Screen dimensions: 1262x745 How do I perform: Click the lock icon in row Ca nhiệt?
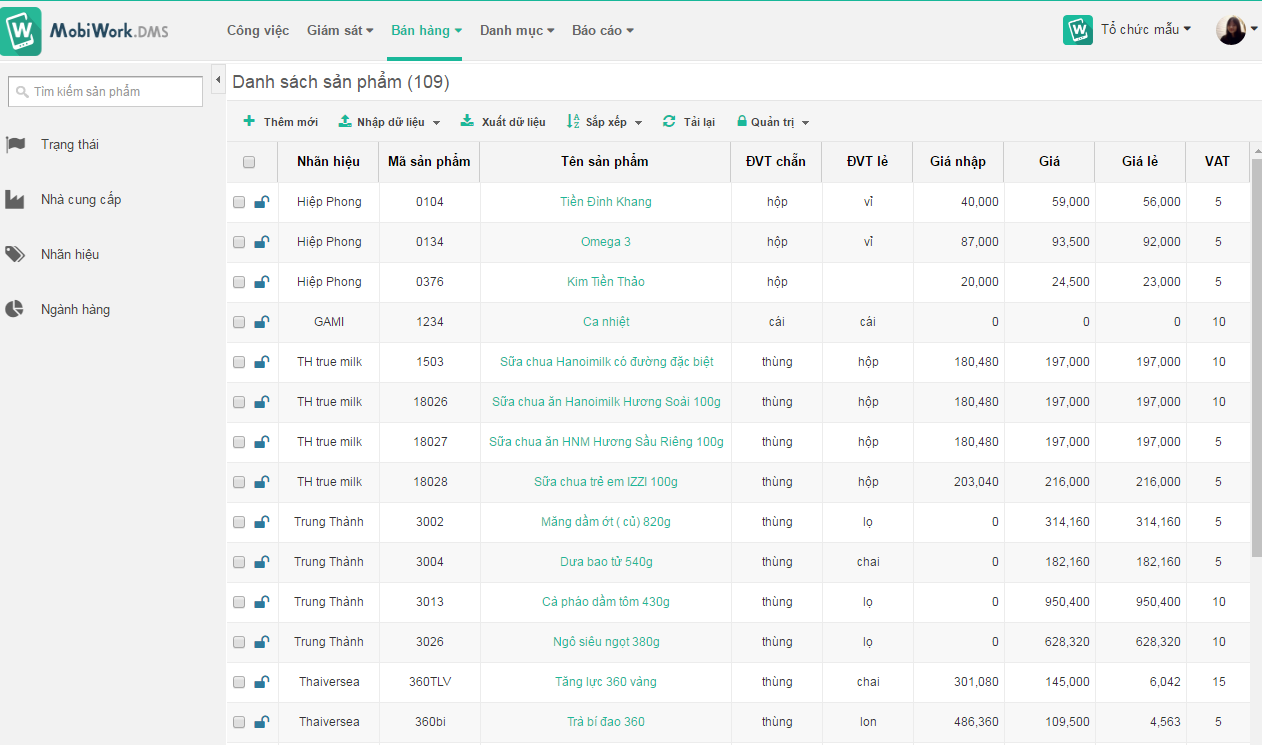(261, 322)
